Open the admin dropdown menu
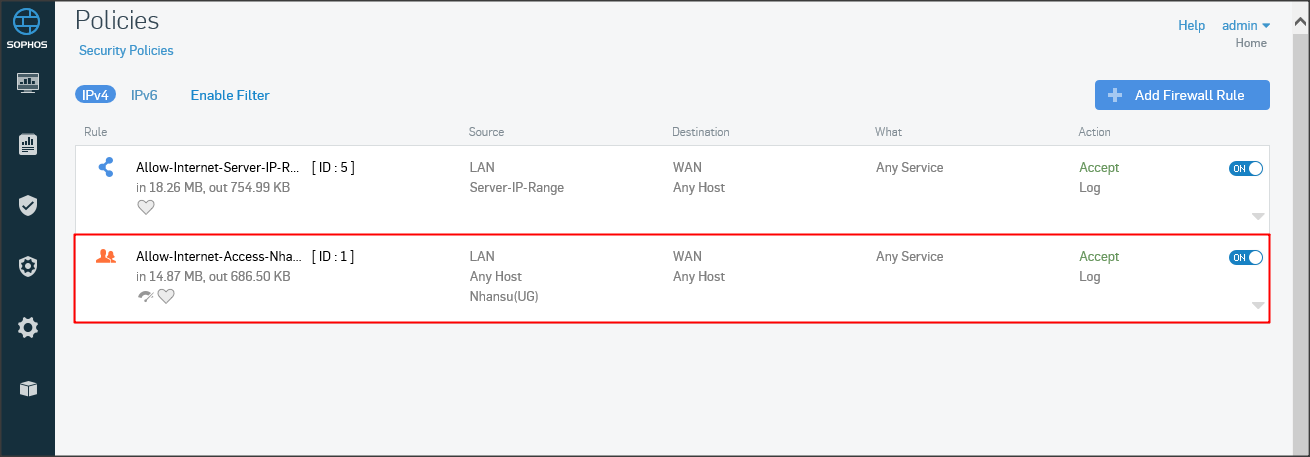The width and height of the screenshot is (1310, 457). click(1244, 25)
